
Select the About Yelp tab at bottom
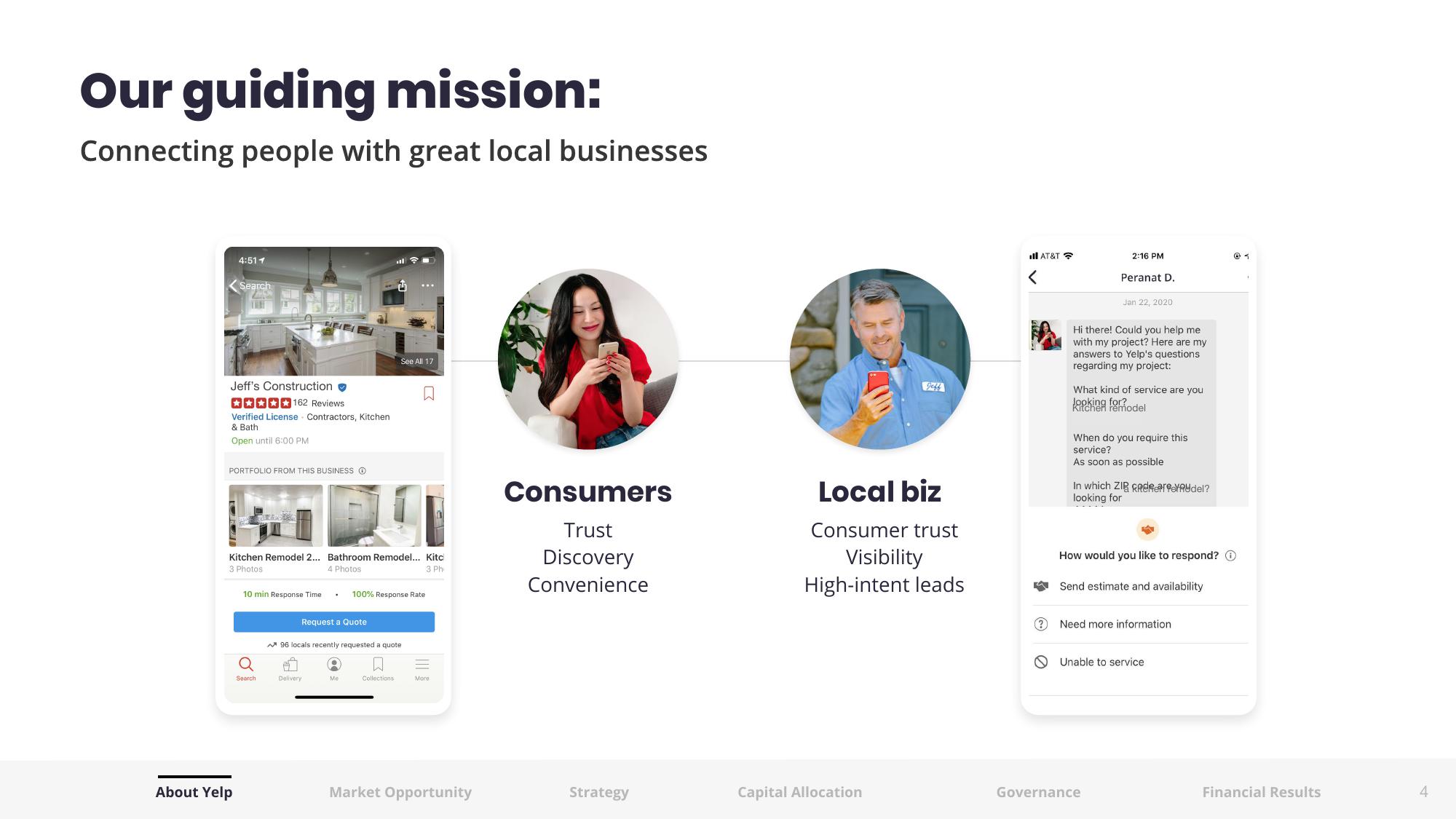(192, 792)
